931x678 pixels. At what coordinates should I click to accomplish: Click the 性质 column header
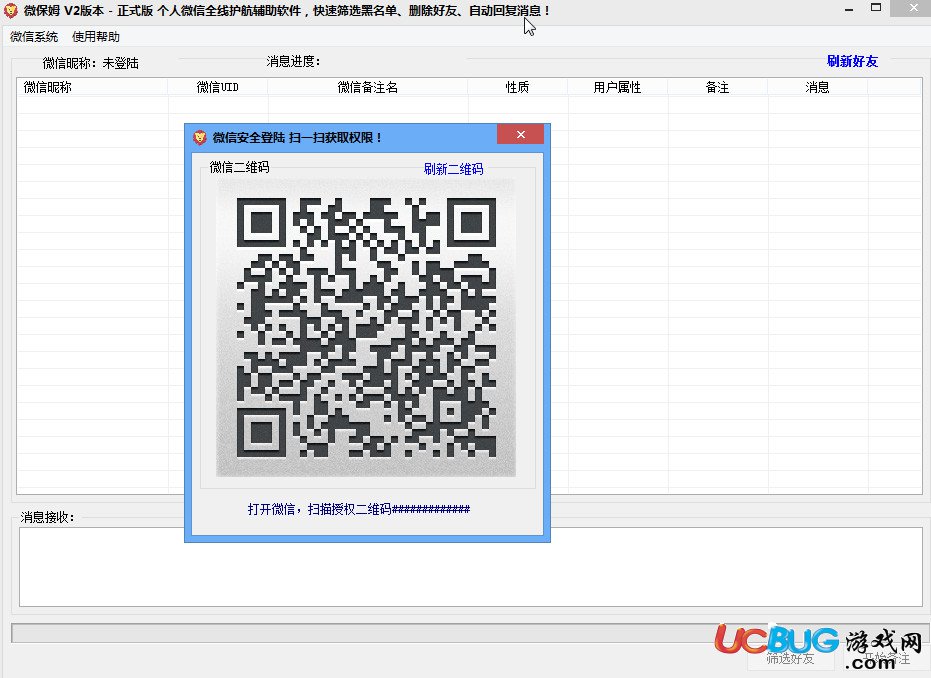pos(517,87)
